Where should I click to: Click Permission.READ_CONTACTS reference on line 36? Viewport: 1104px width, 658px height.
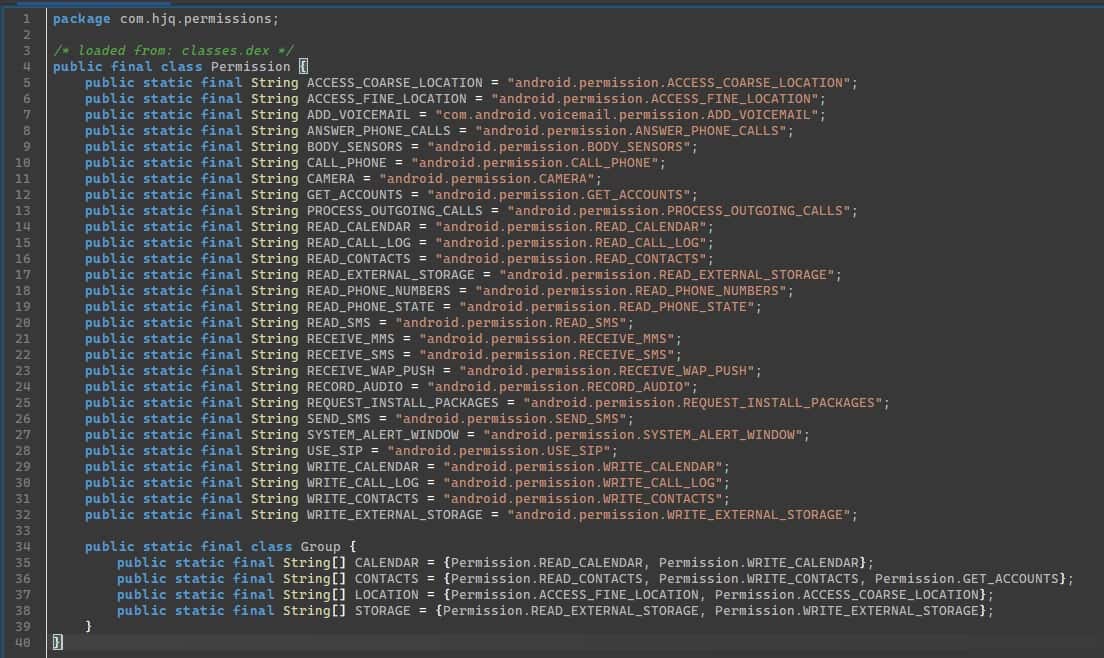(x=547, y=579)
